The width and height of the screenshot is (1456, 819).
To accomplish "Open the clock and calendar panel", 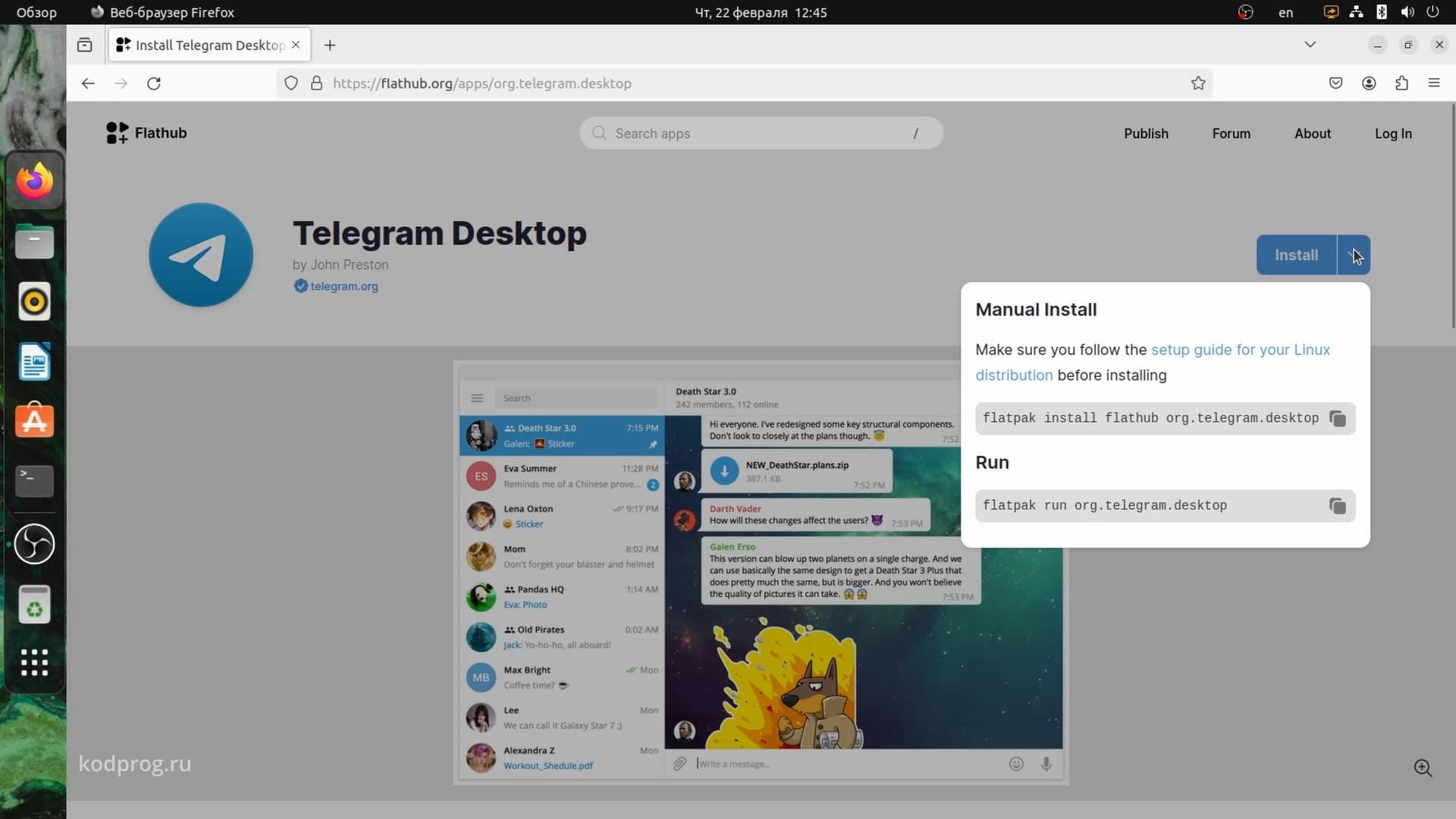I will (x=761, y=12).
